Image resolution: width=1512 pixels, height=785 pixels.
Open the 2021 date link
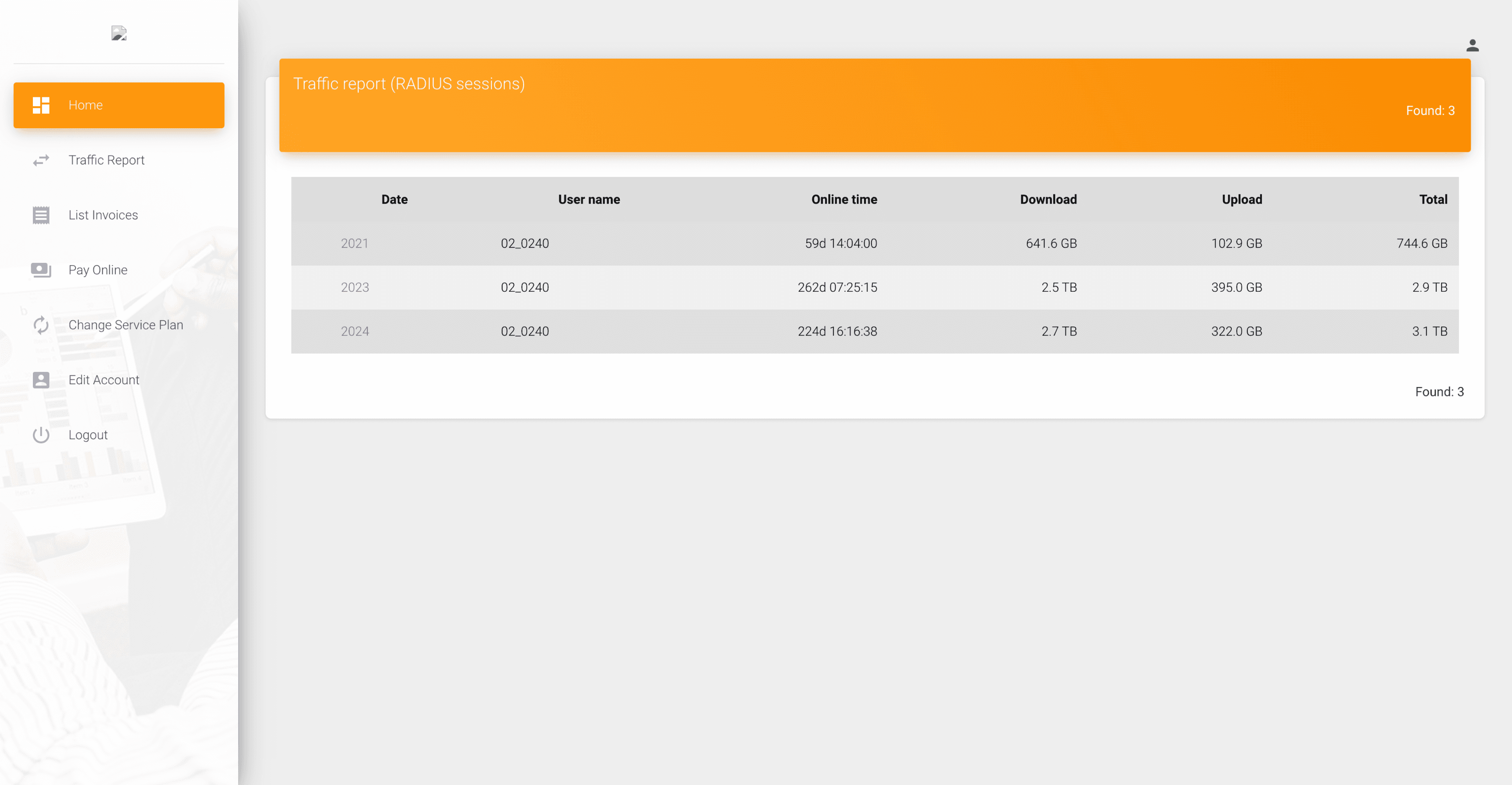pos(354,244)
